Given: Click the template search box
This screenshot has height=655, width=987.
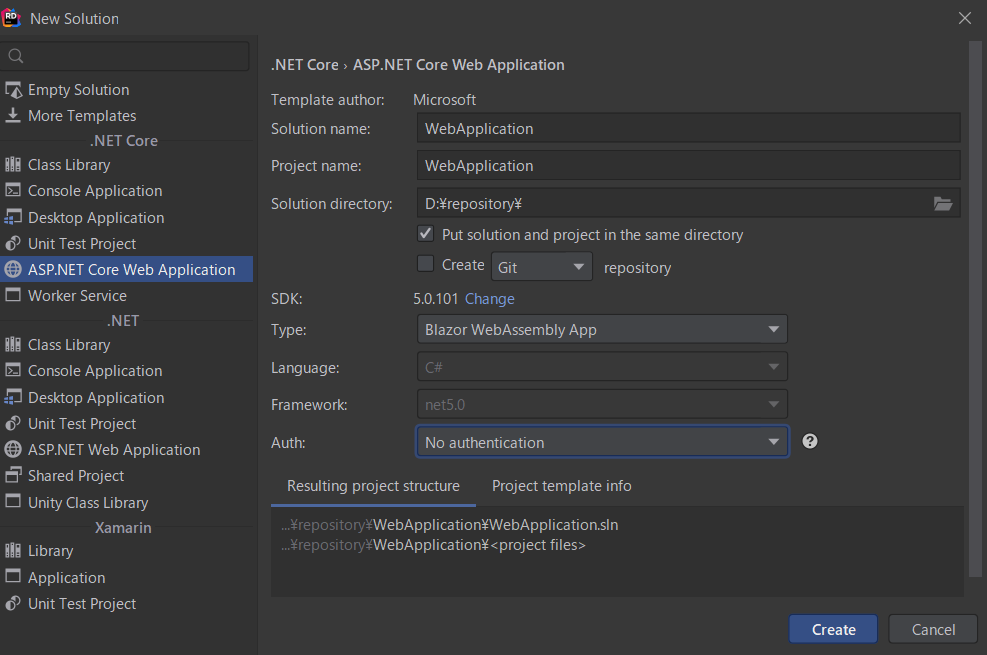Looking at the screenshot, I should click(x=125, y=56).
